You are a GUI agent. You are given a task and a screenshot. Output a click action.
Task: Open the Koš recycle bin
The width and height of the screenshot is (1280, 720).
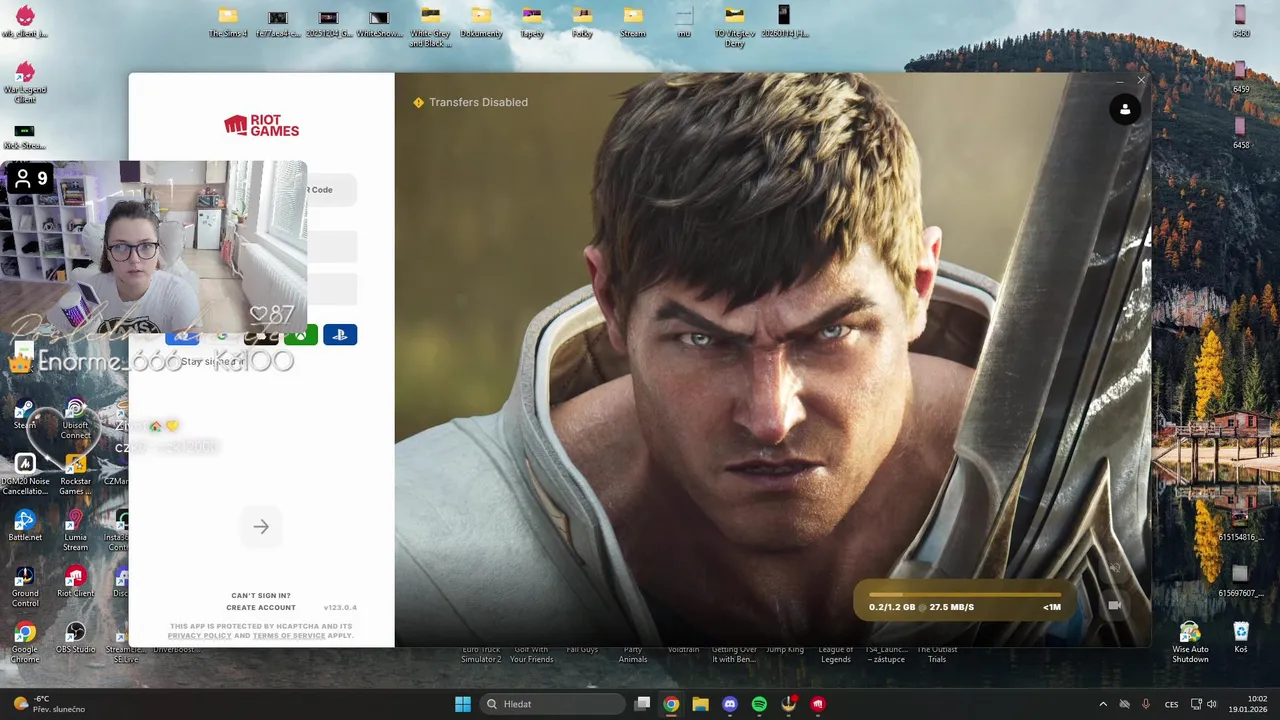click(1241, 638)
